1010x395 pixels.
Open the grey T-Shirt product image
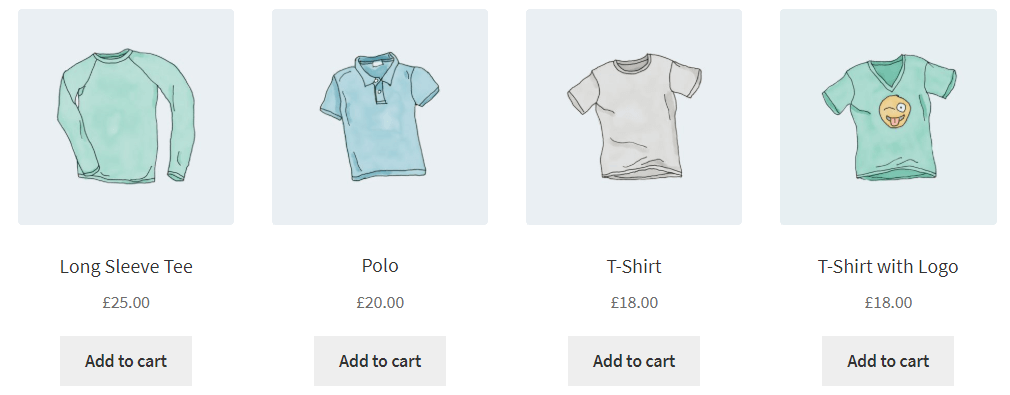click(634, 117)
